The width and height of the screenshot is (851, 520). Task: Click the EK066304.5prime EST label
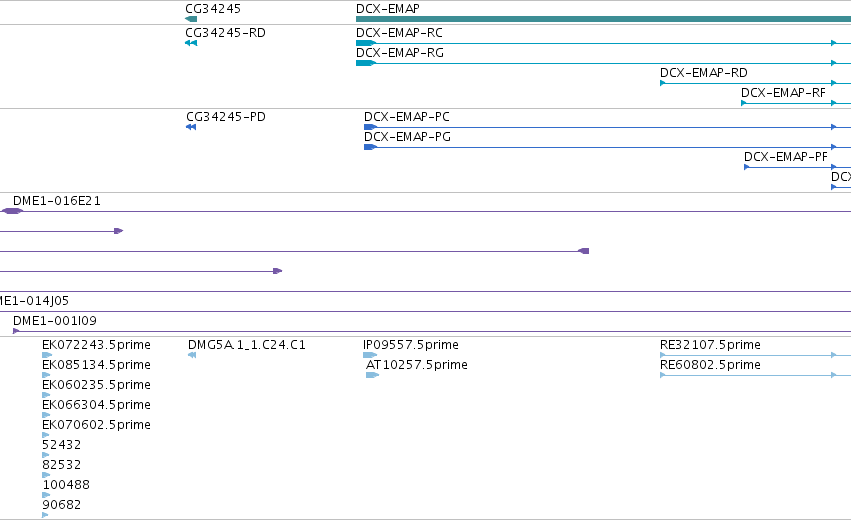[x=96, y=405]
